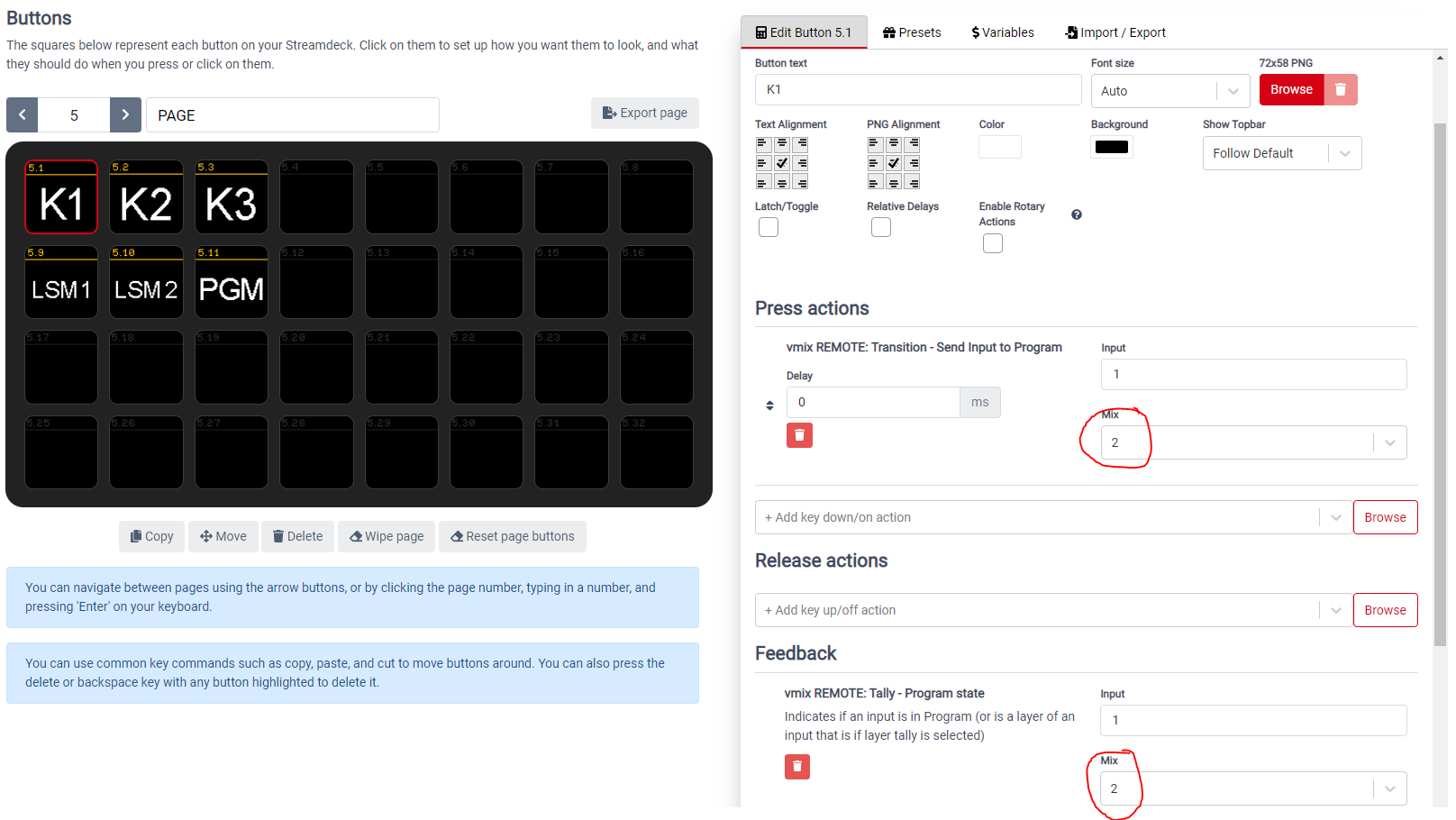Click the Wipe page button

(387, 536)
